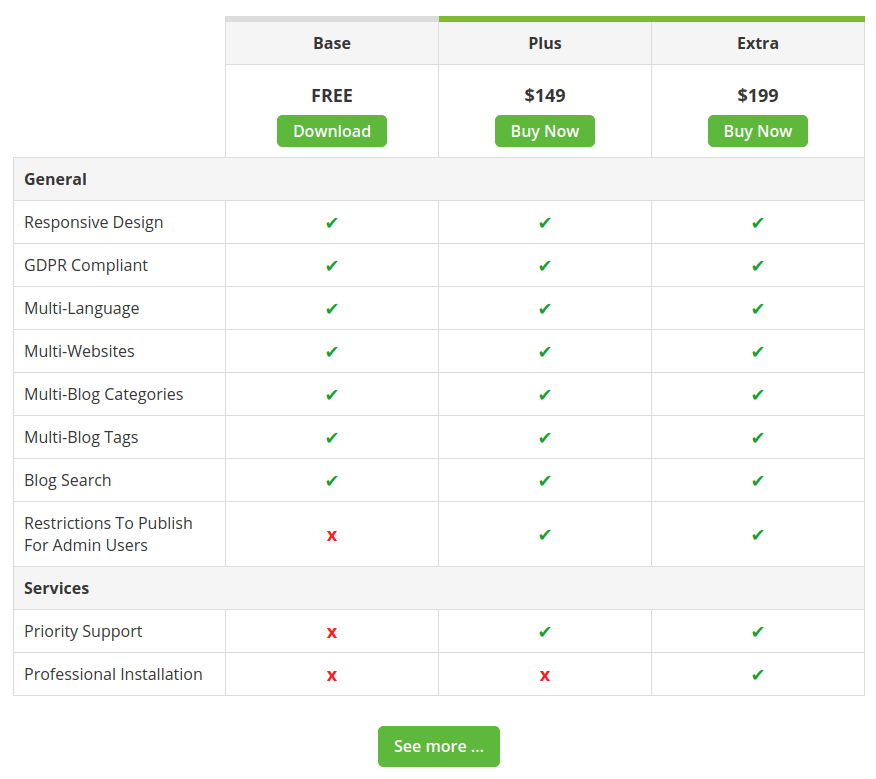The height and width of the screenshot is (779, 876).
Task: Click Multi-Language checkmark in Plus column
Action: 545,309
